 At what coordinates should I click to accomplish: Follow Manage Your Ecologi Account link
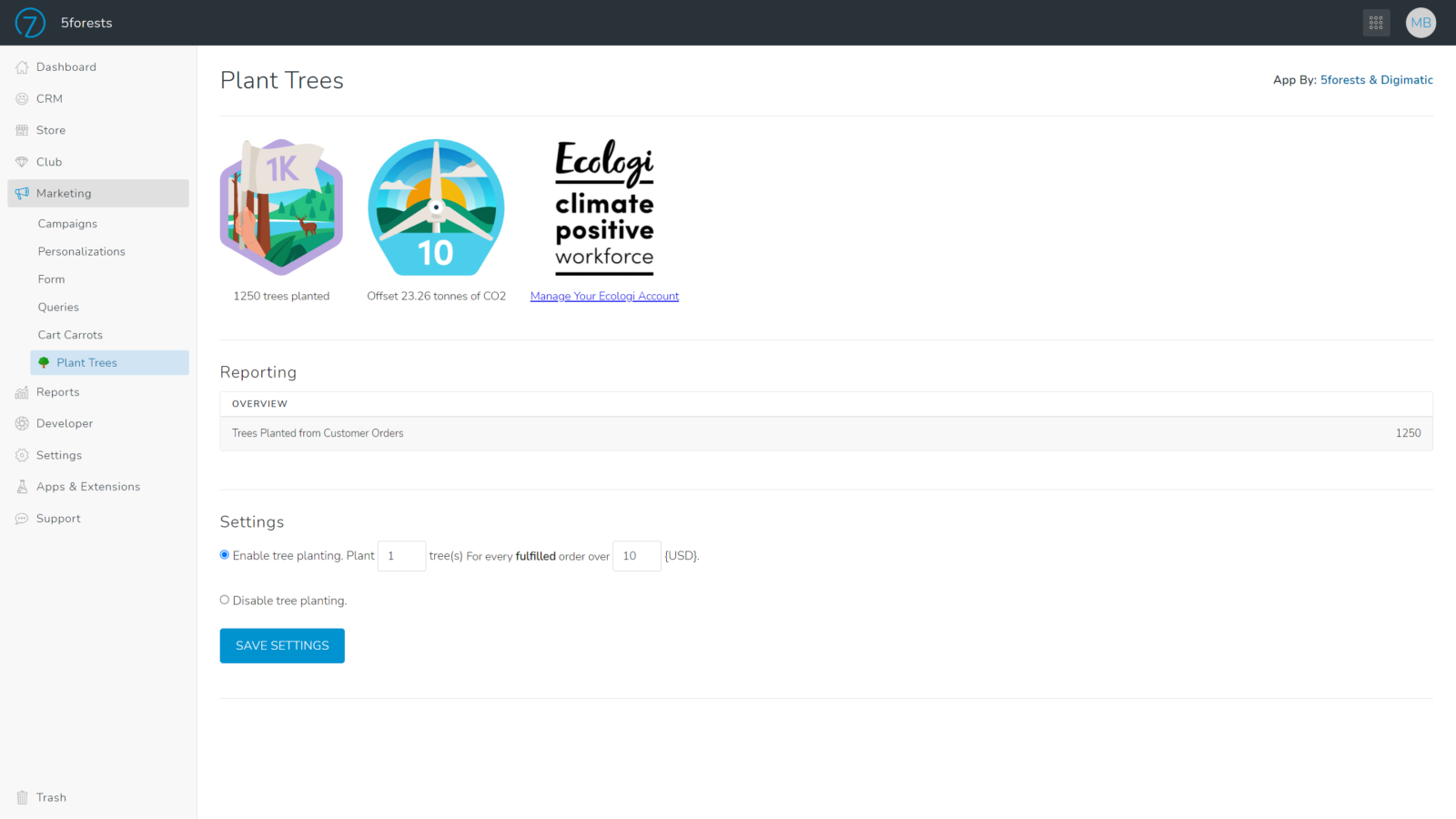click(x=604, y=297)
